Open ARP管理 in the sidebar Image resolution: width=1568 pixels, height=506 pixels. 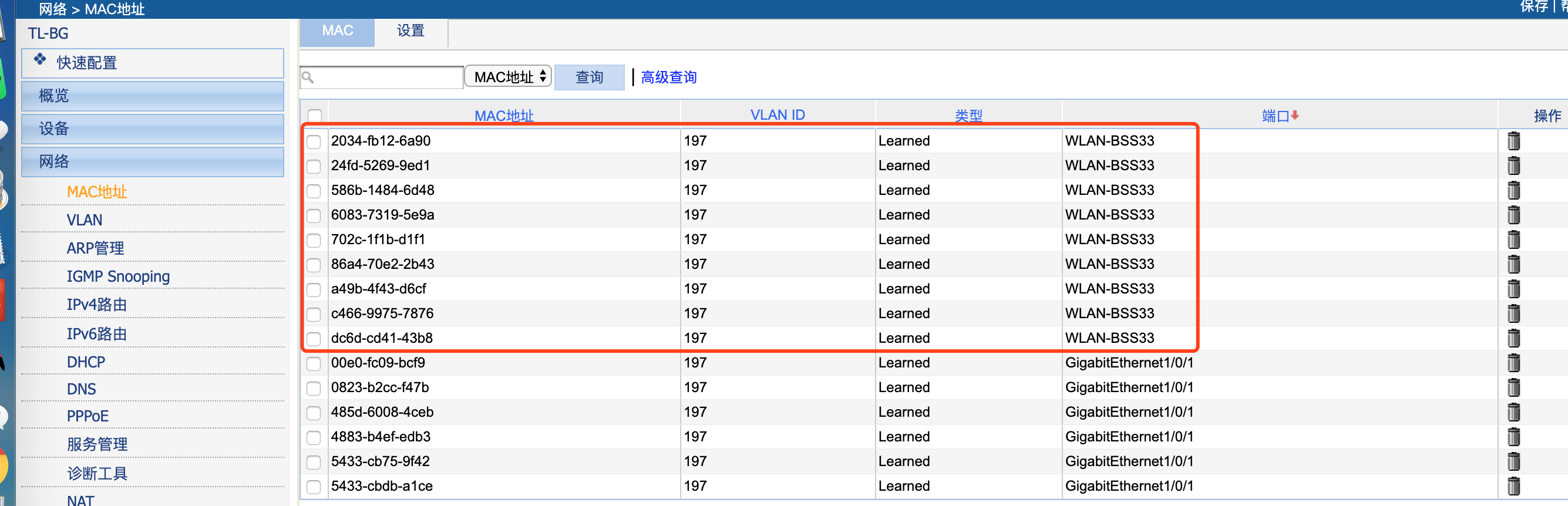(96, 248)
